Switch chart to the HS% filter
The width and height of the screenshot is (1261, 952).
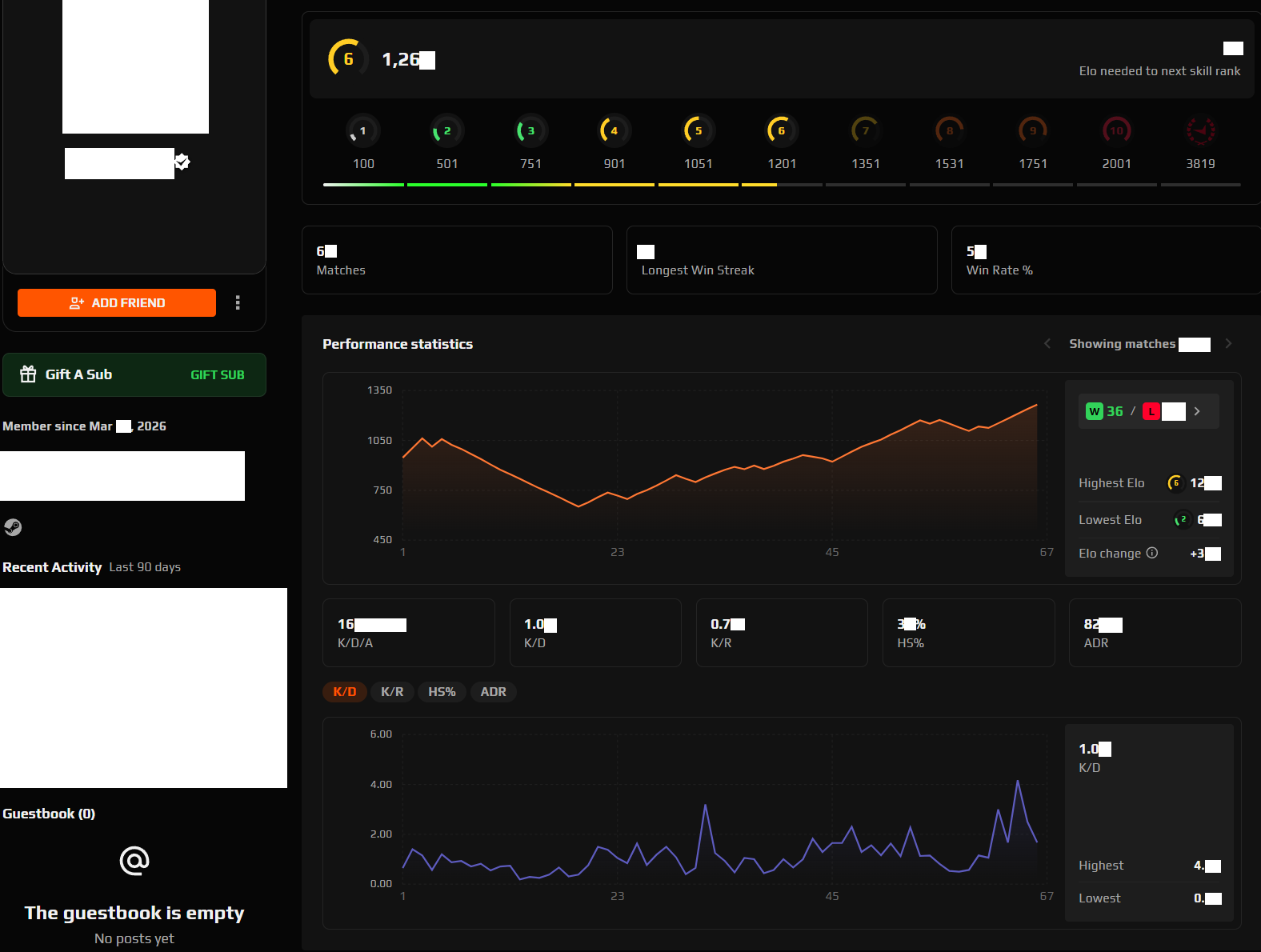[442, 692]
